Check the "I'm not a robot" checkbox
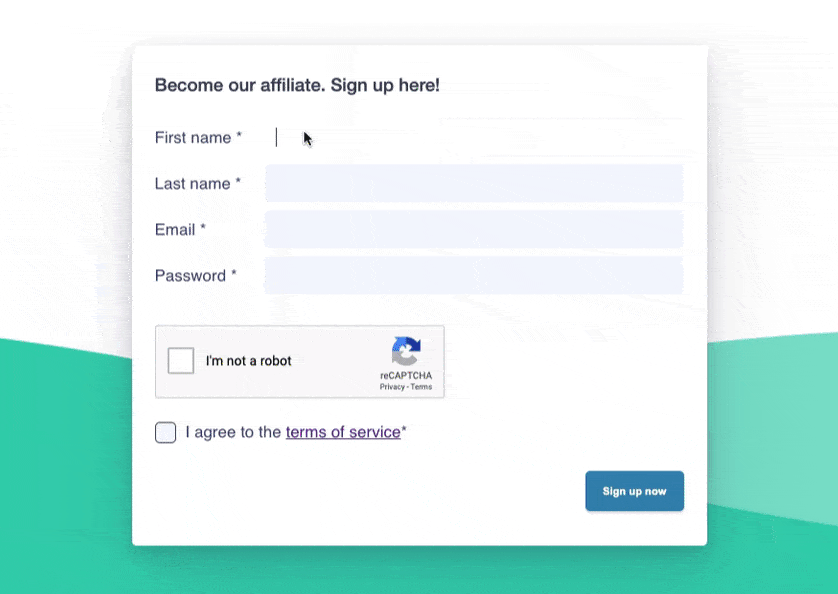The height and width of the screenshot is (594, 838). coord(181,360)
